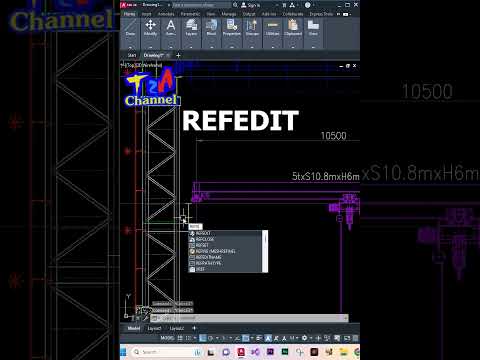480x360 pixels.
Task: Switch to the Insert ribbon tab
Action: point(147,14)
